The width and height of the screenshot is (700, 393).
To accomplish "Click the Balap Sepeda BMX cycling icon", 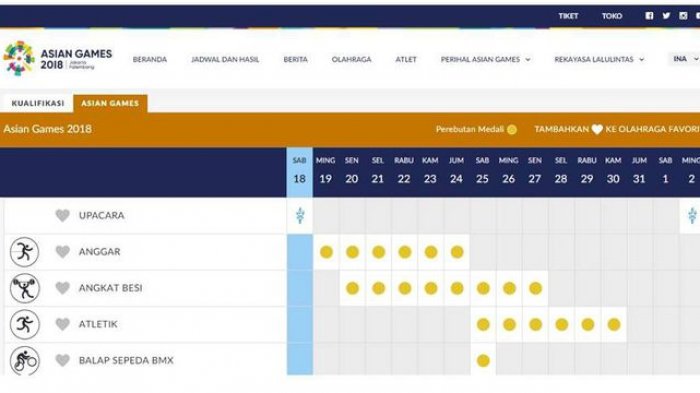I will (25, 360).
